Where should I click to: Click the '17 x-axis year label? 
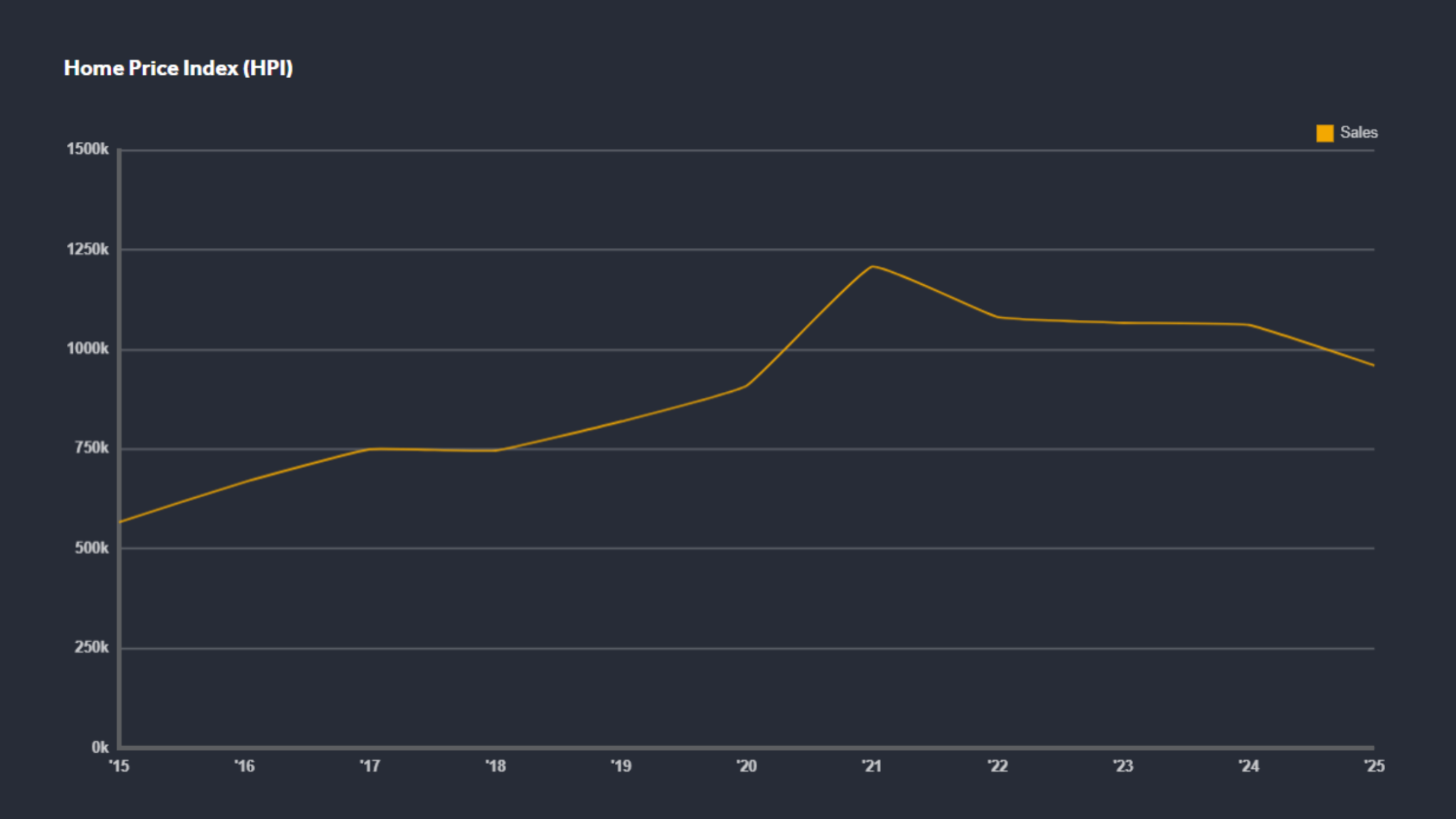(370, 766)
